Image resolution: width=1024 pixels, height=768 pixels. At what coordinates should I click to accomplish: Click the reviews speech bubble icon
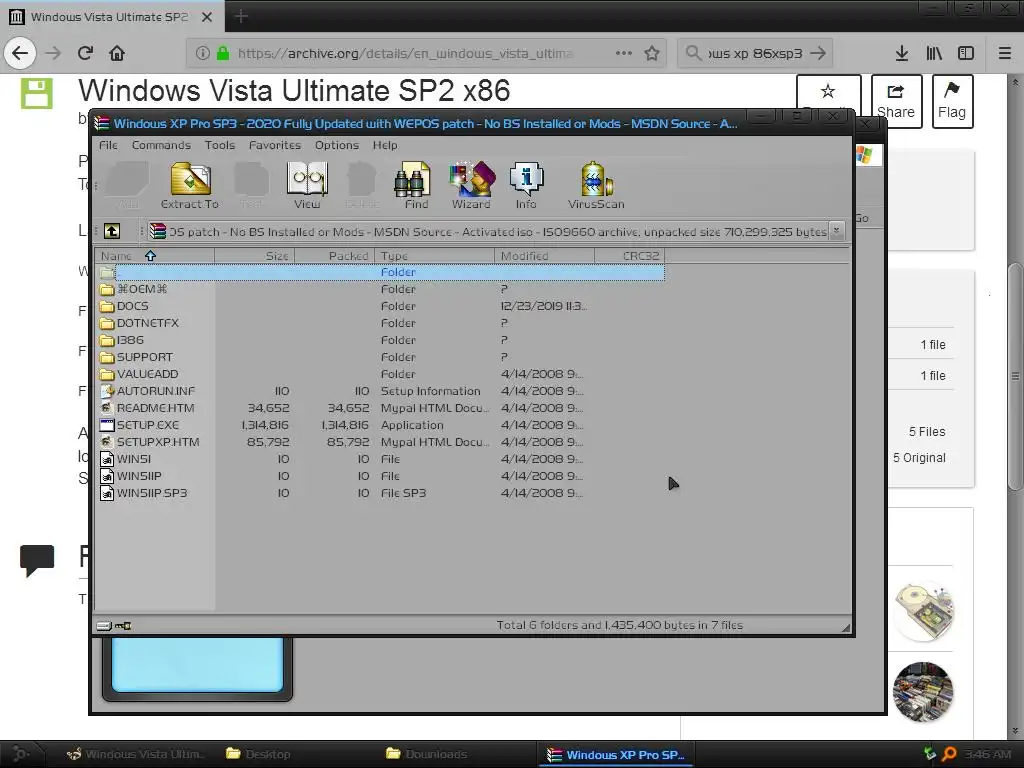coord(37,560)
